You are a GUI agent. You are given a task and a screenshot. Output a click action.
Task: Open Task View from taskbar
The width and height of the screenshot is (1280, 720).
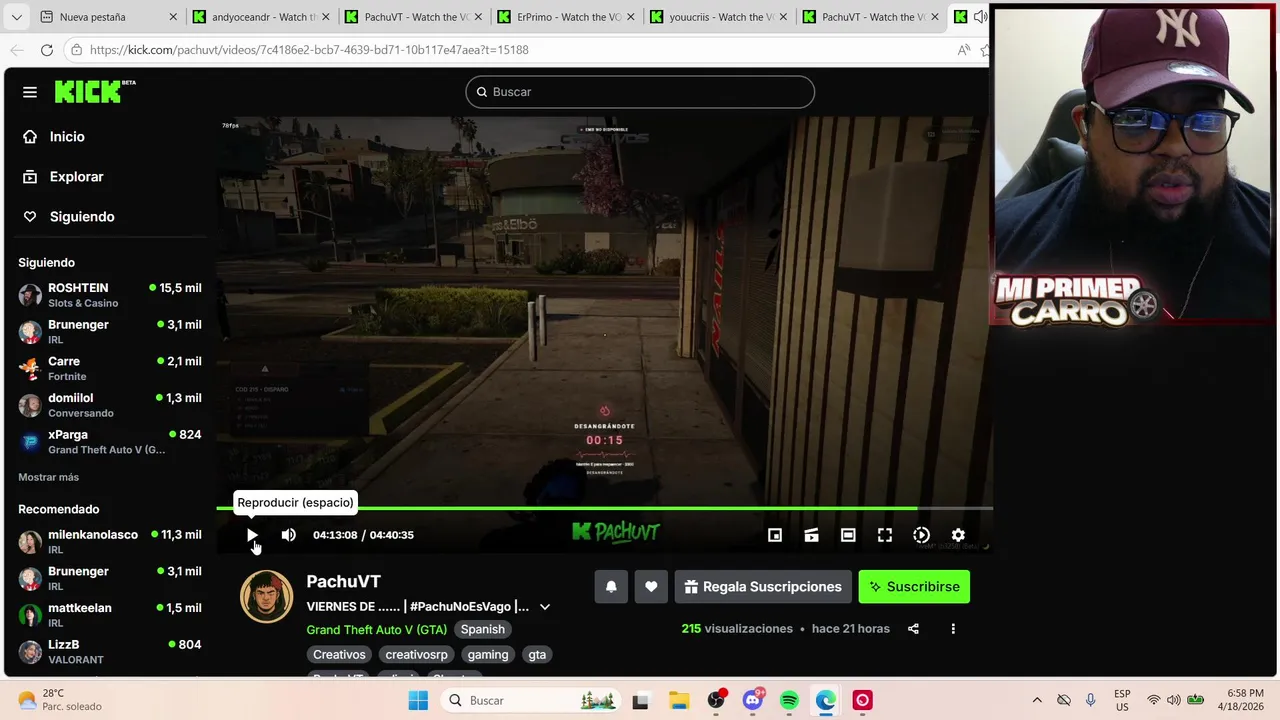pos(640,701)
